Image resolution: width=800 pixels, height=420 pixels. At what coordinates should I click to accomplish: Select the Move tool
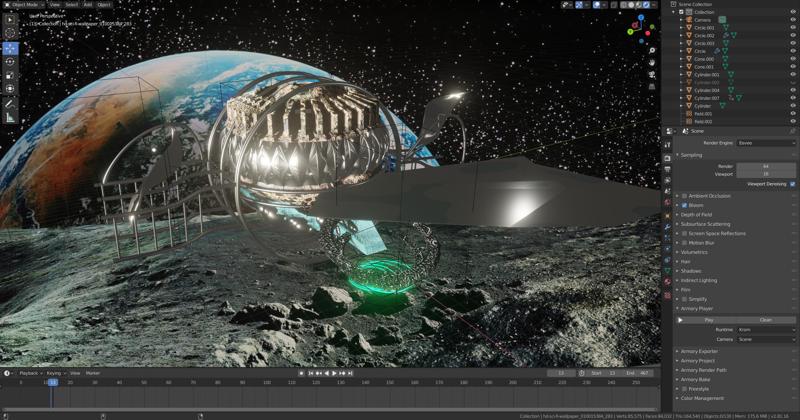click(10, 48)
